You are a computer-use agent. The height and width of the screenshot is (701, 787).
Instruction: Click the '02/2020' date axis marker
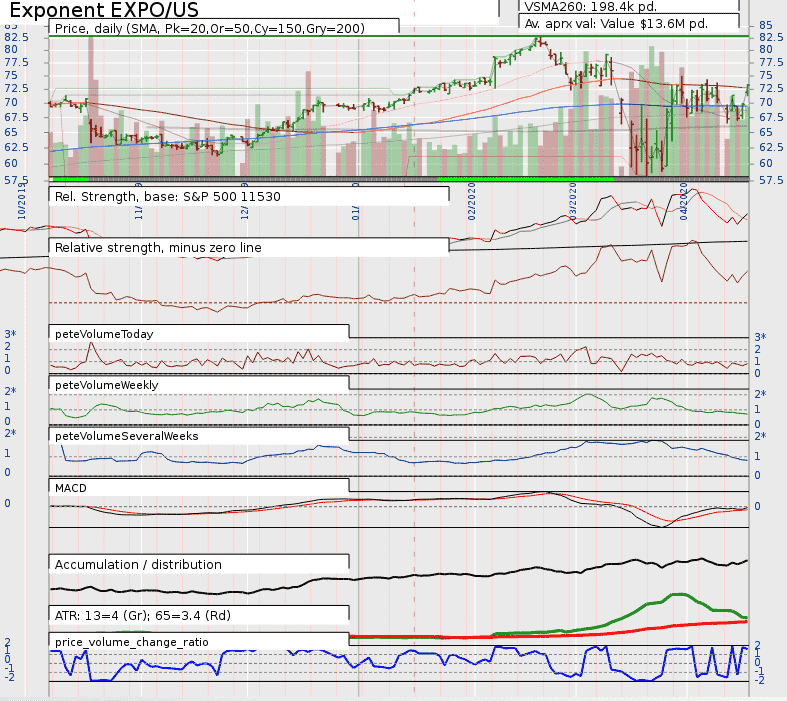(471, 201)
